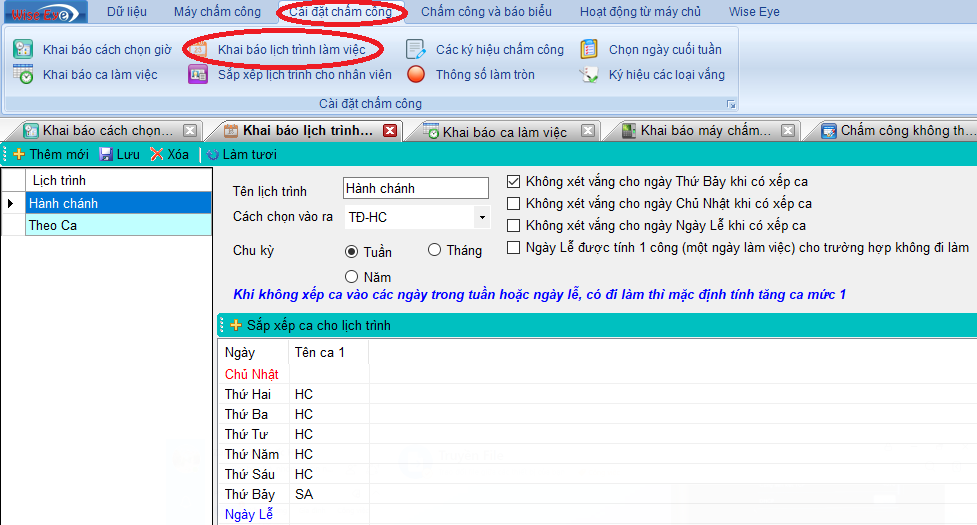The width and height of the screenshot is (977, 525).
Task: Open the Máy chấm công ribbon tab
Action: click(x=217, y=12)
